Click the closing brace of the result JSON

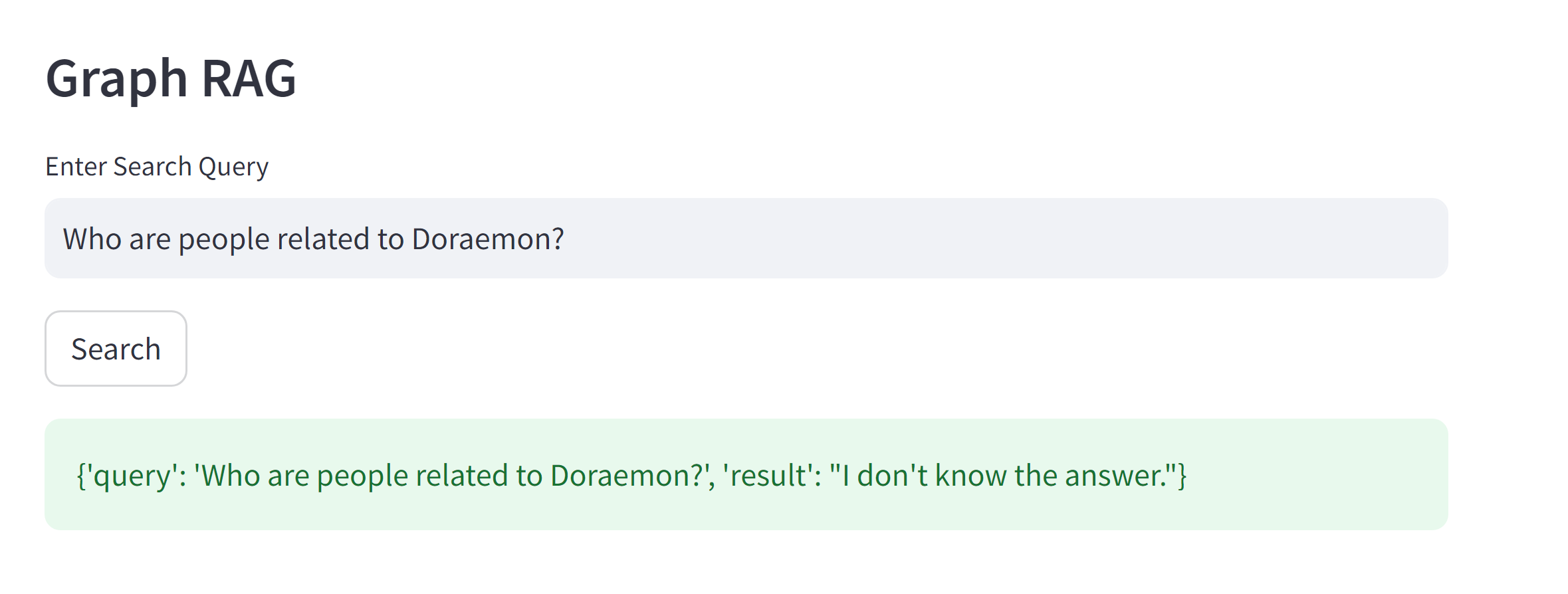[x=1180, y=474]
